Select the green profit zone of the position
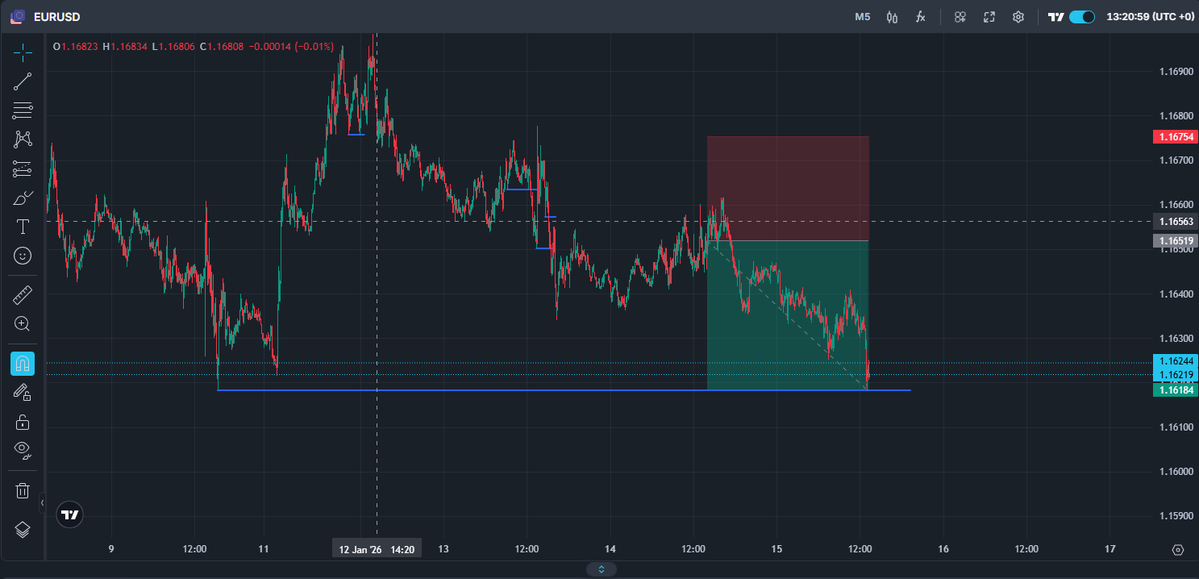1199x579 pixels. (788, 315)
